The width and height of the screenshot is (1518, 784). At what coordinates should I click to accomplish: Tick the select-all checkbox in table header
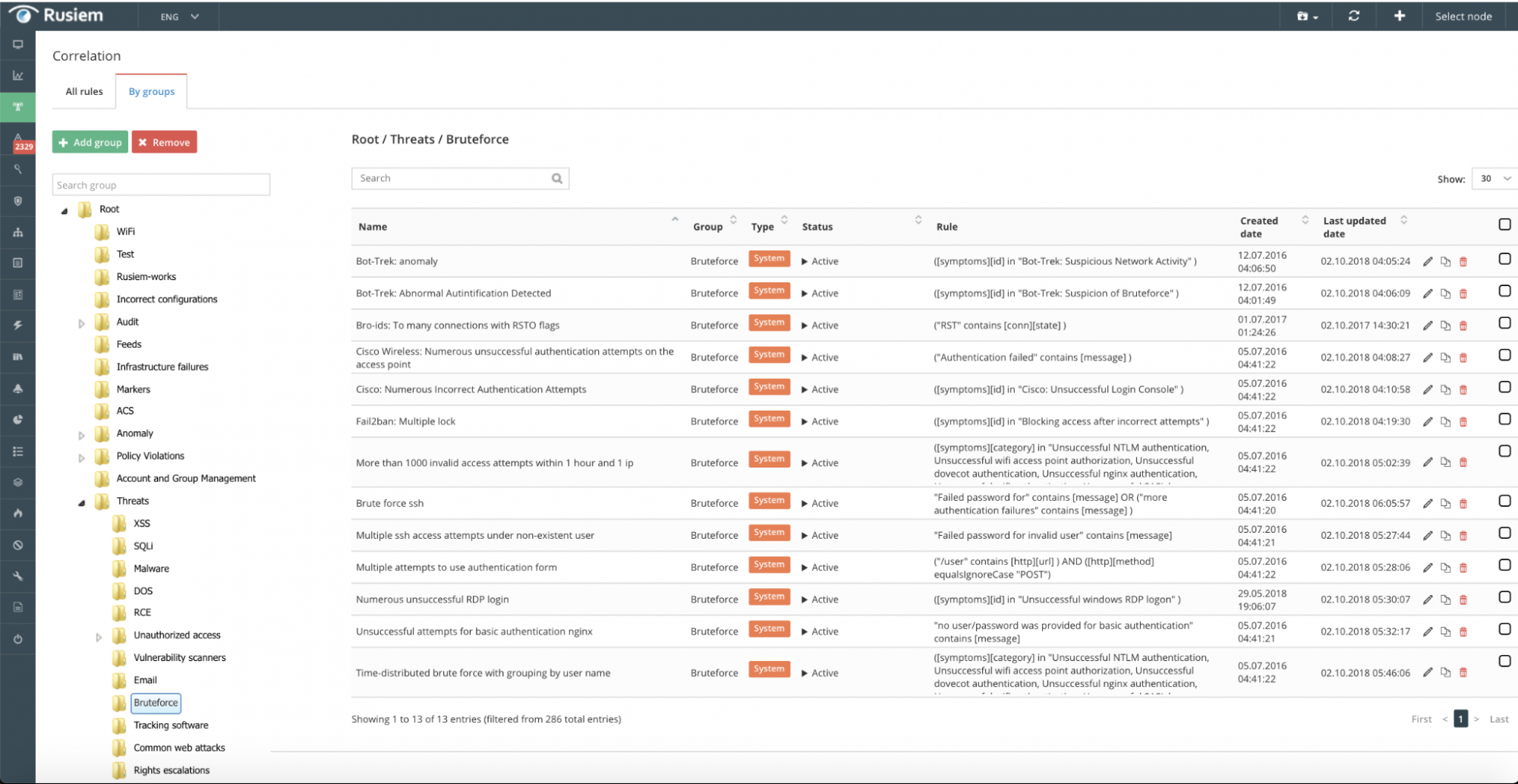click(1504, 225)
